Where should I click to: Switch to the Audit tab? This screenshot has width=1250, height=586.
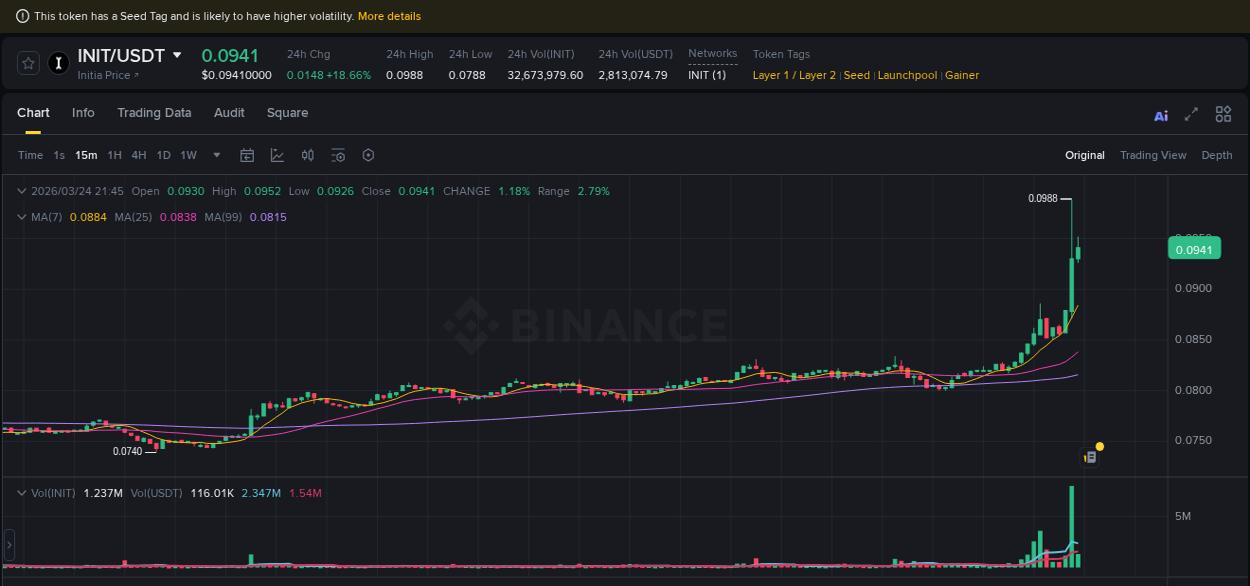(x=229, y=113)
